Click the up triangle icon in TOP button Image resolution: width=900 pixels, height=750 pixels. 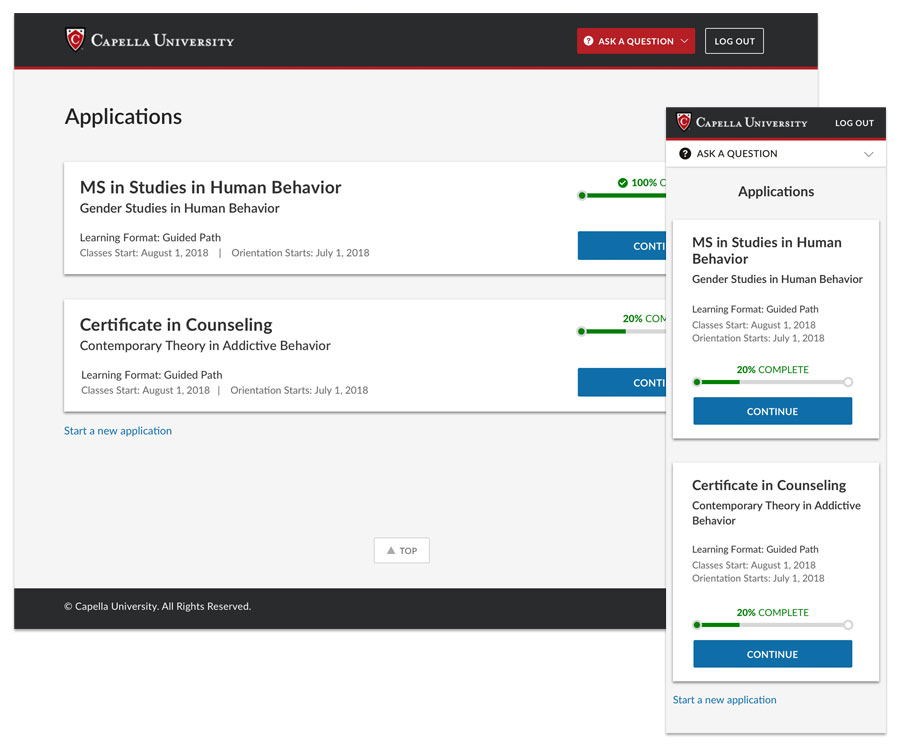[391, 550]
